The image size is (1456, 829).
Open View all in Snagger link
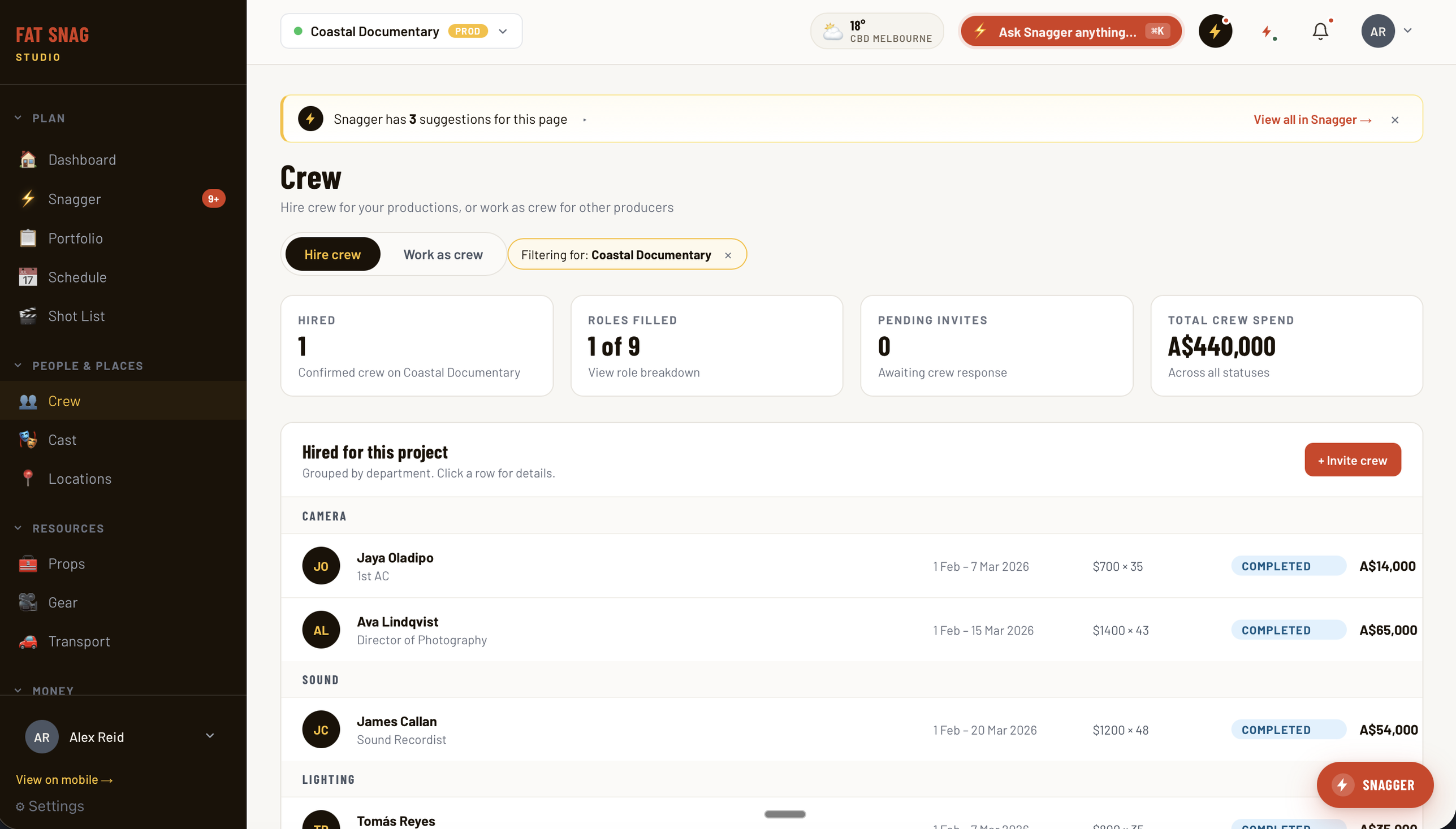tap(1312, 120)
